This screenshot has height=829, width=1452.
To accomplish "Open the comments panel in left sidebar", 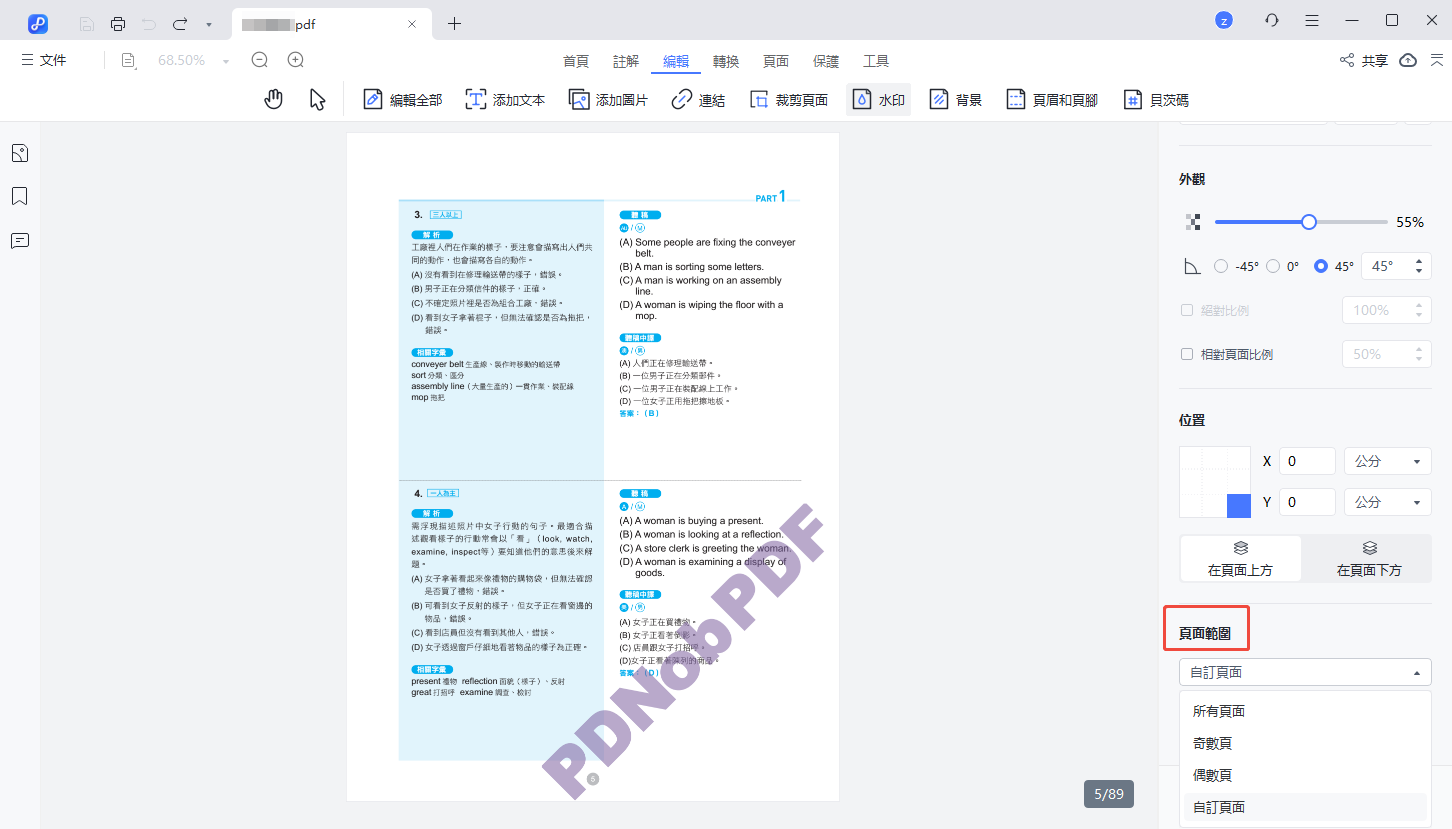I will (19, 240).
